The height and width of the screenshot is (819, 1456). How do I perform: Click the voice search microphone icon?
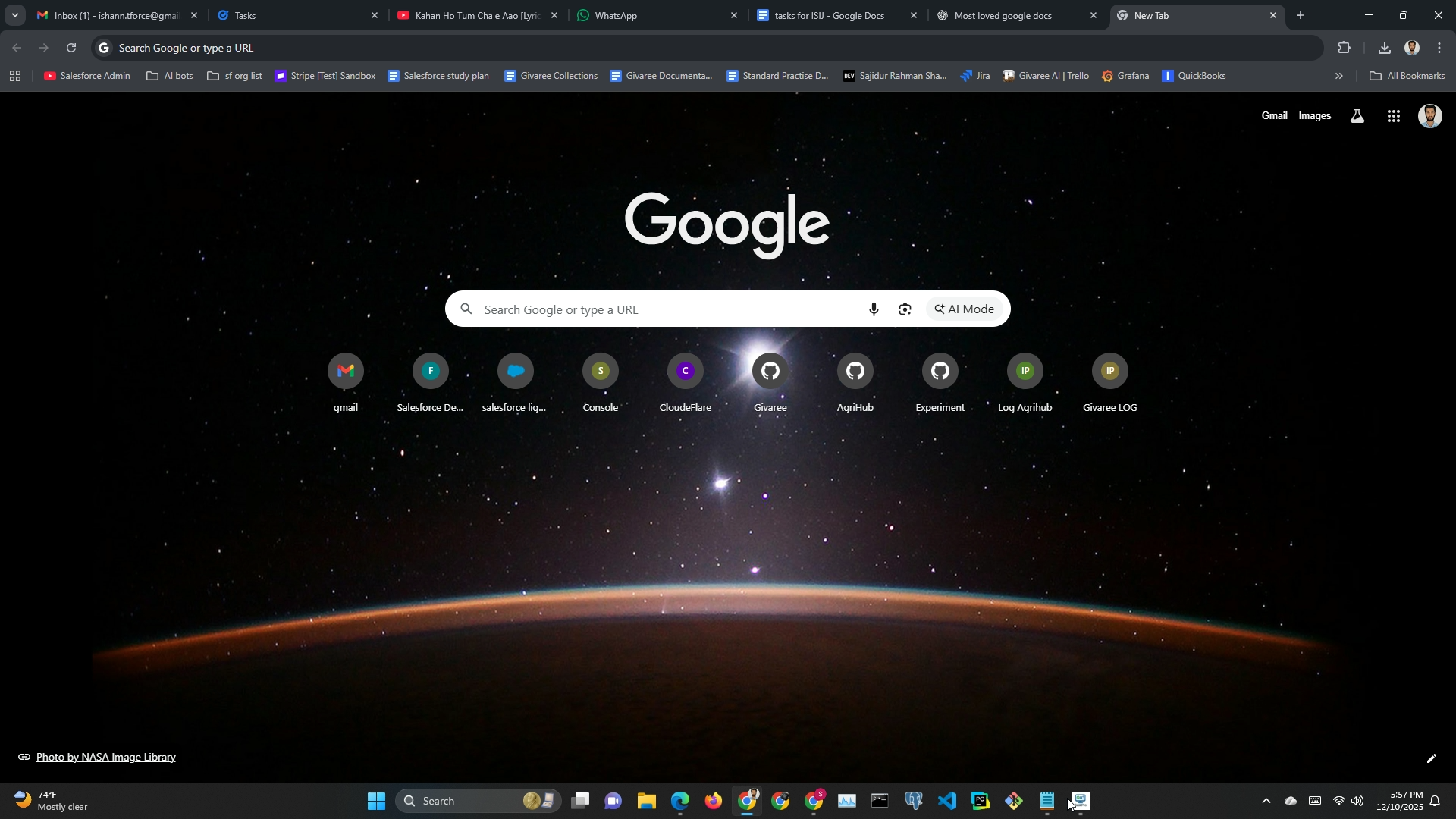click(874, 309)
